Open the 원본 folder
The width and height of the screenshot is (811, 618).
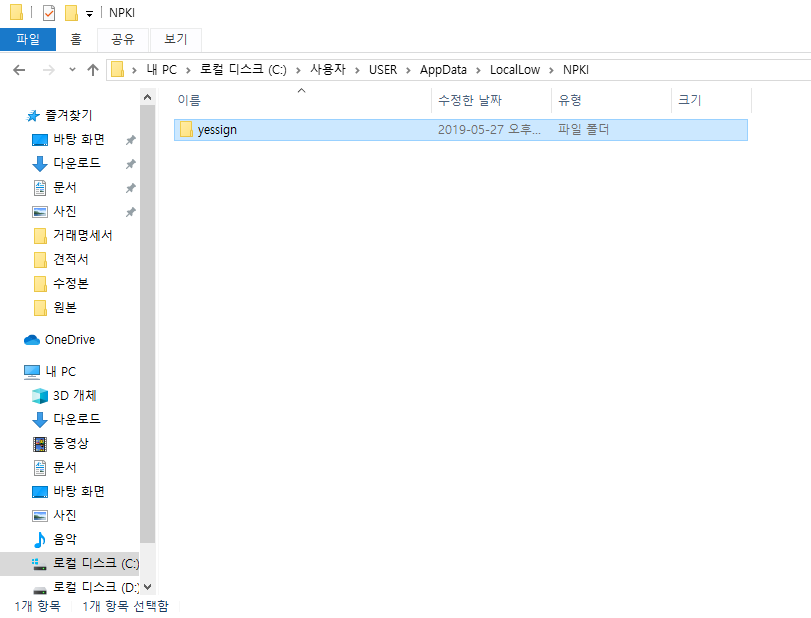(65, 308)
